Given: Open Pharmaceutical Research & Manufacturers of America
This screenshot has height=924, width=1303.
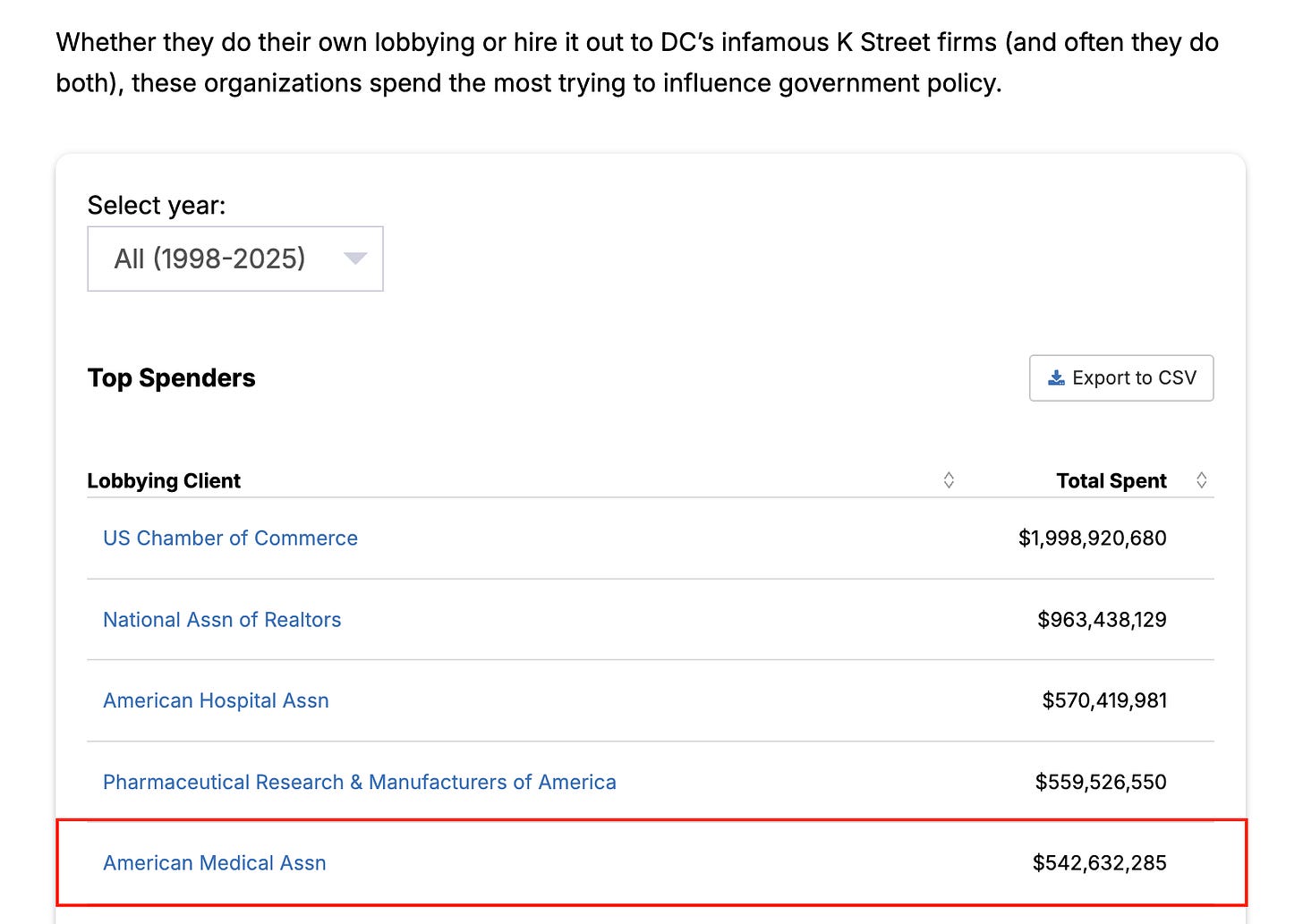Looking at the screenshot, I should click(359, 782).
